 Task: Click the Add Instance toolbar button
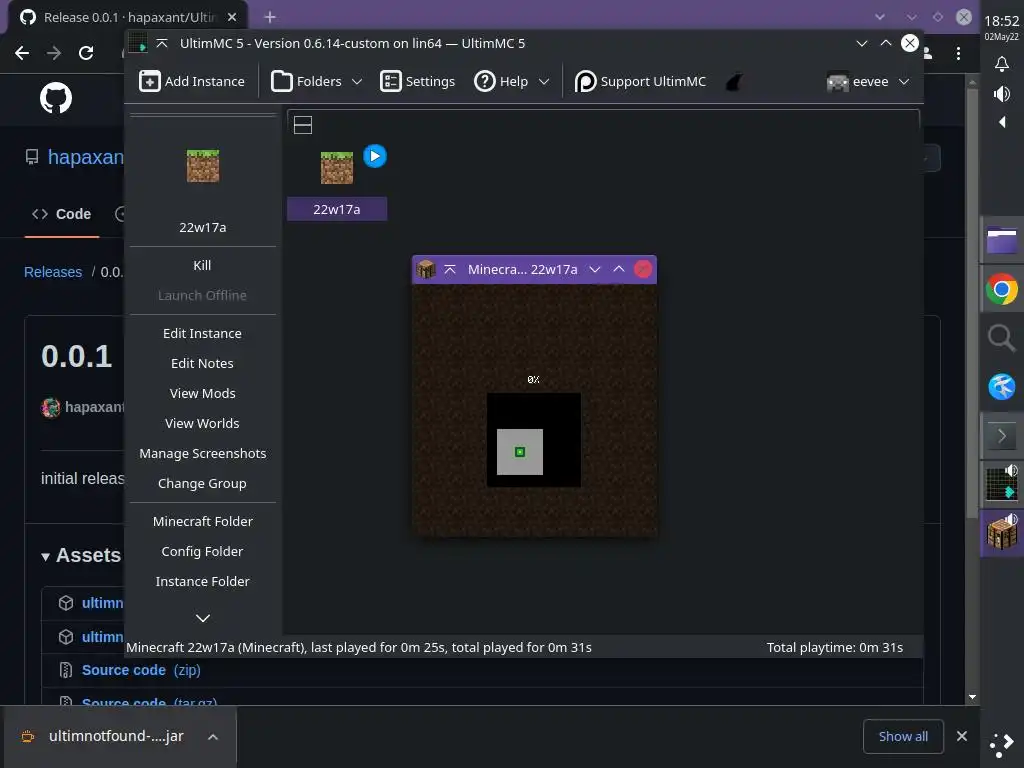pos(192,82)
